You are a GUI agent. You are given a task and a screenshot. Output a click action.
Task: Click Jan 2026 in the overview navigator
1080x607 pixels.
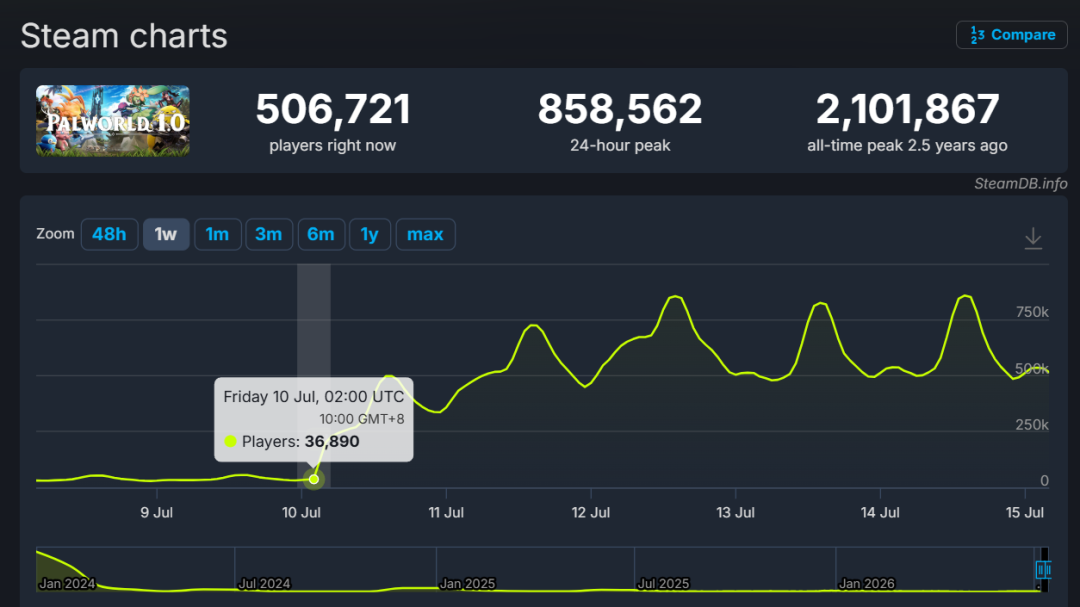coord(866,584)
